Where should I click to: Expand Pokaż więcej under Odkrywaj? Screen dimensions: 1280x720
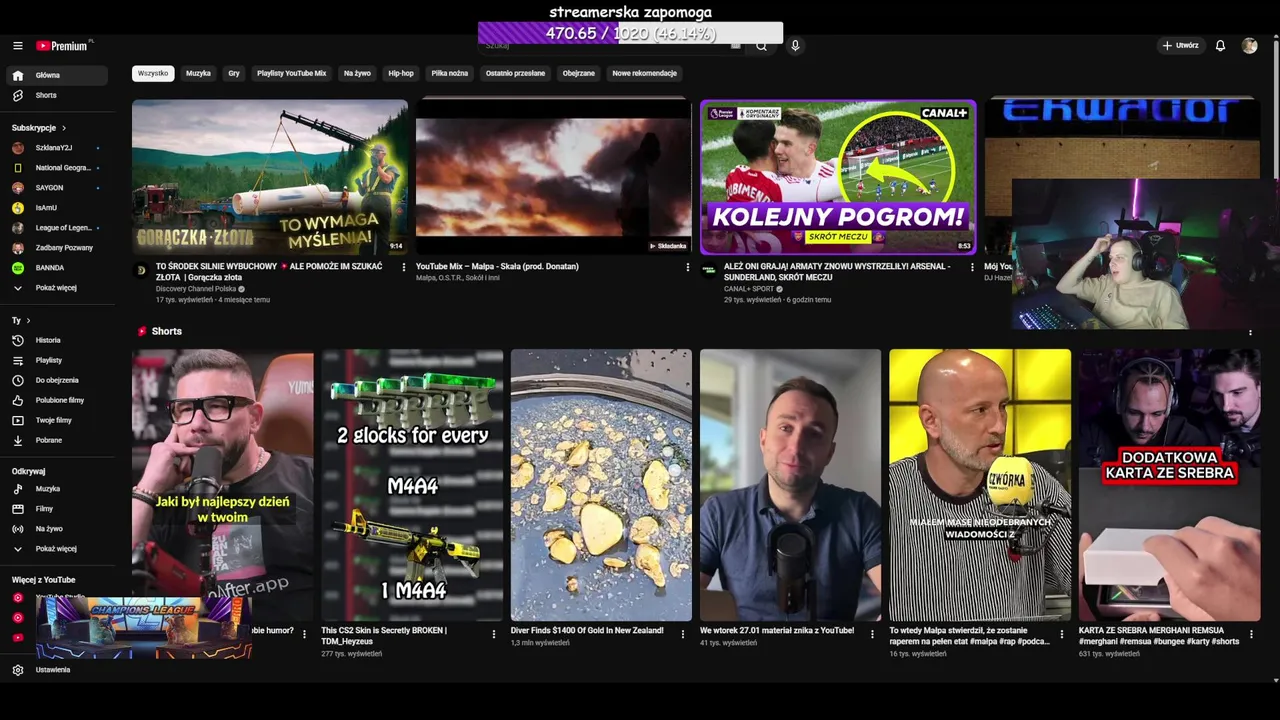point(59,549)
